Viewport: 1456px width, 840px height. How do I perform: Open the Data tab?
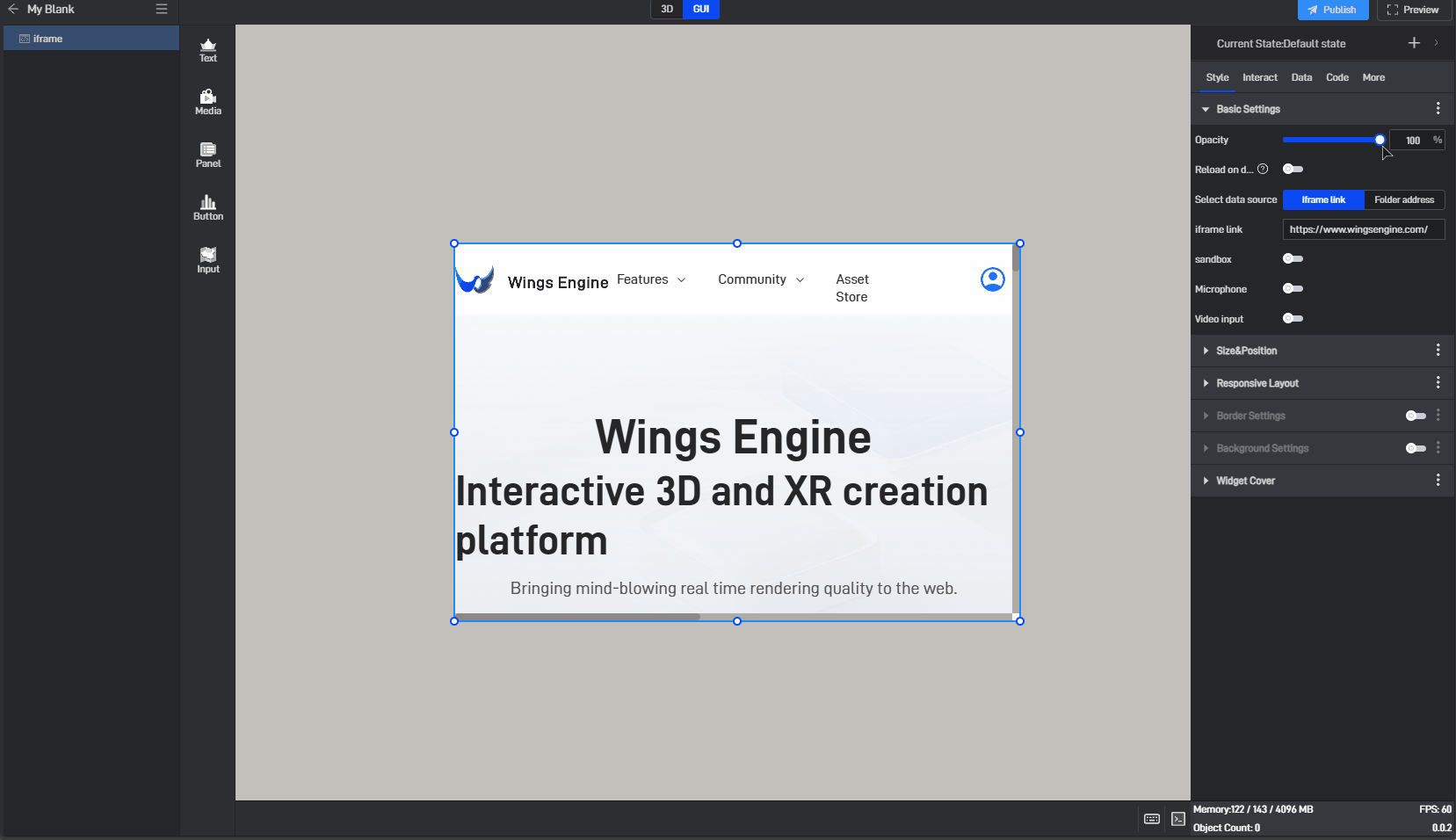click(x=1301, y=77)
